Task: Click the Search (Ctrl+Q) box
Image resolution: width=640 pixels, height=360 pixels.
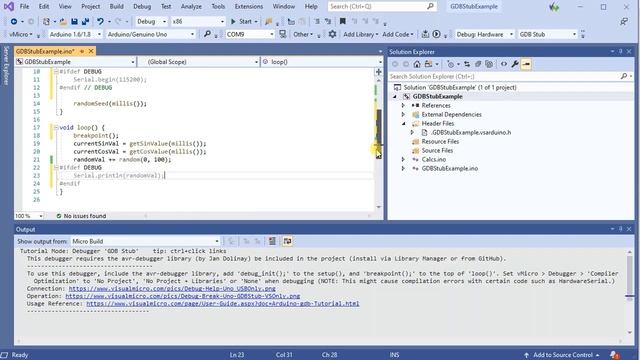Action: click(382, 7)
